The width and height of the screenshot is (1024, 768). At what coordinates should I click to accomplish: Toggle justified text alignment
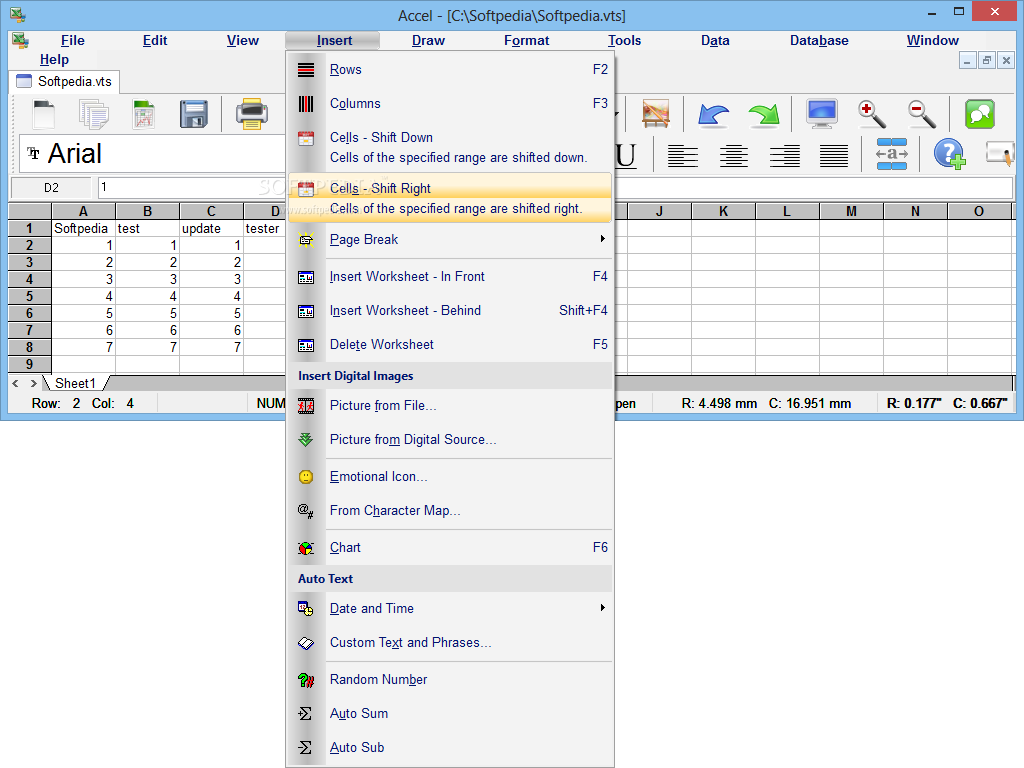(x=833, y=154)
